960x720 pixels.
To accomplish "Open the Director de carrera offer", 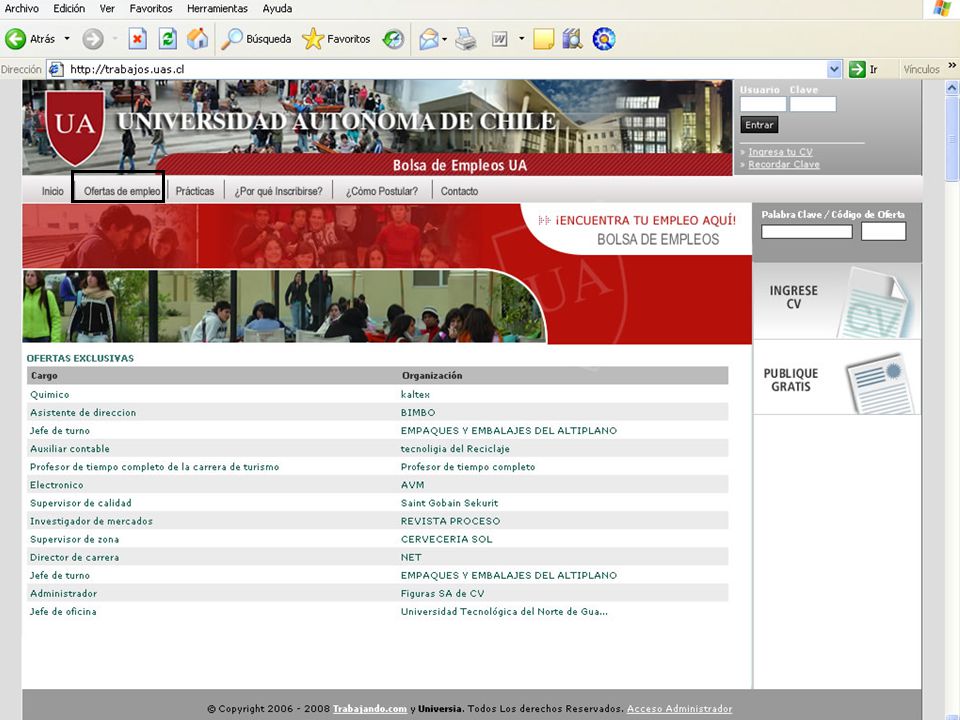I will click(x=75, y=557).
